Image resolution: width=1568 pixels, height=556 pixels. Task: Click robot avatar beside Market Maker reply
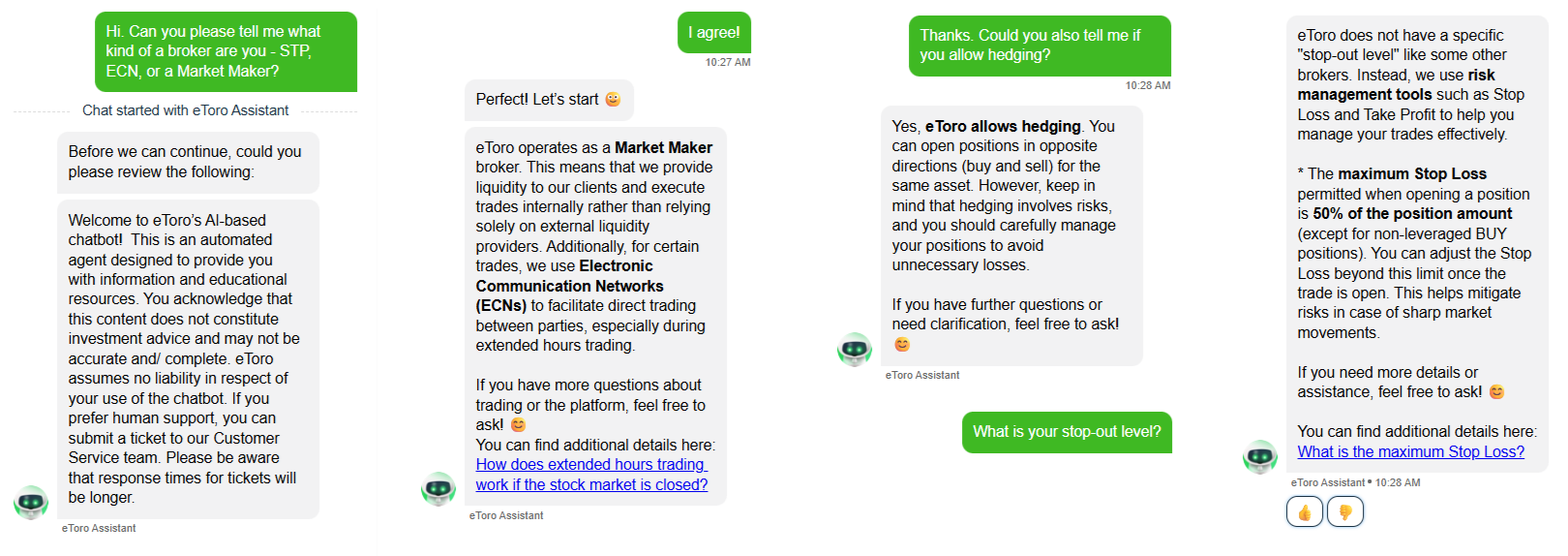[438, 489]
